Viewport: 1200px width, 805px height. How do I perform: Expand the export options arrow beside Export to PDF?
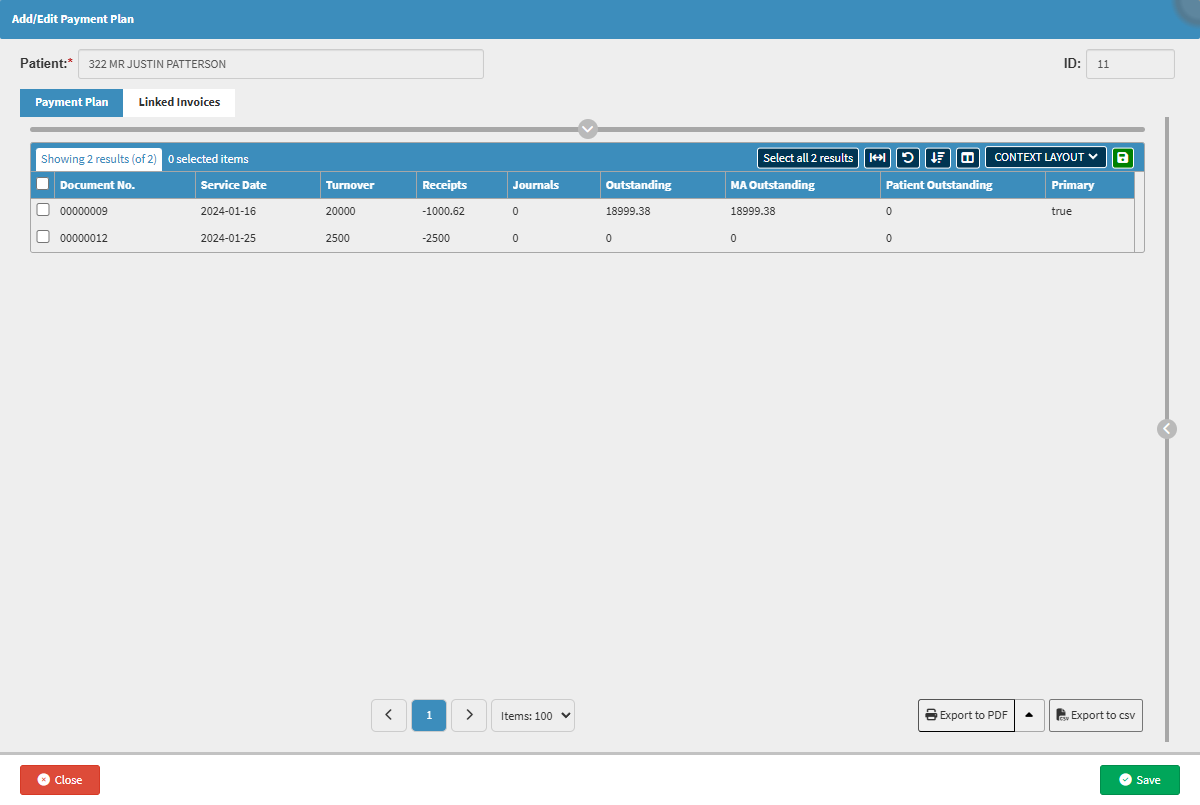click(1030, 715)
